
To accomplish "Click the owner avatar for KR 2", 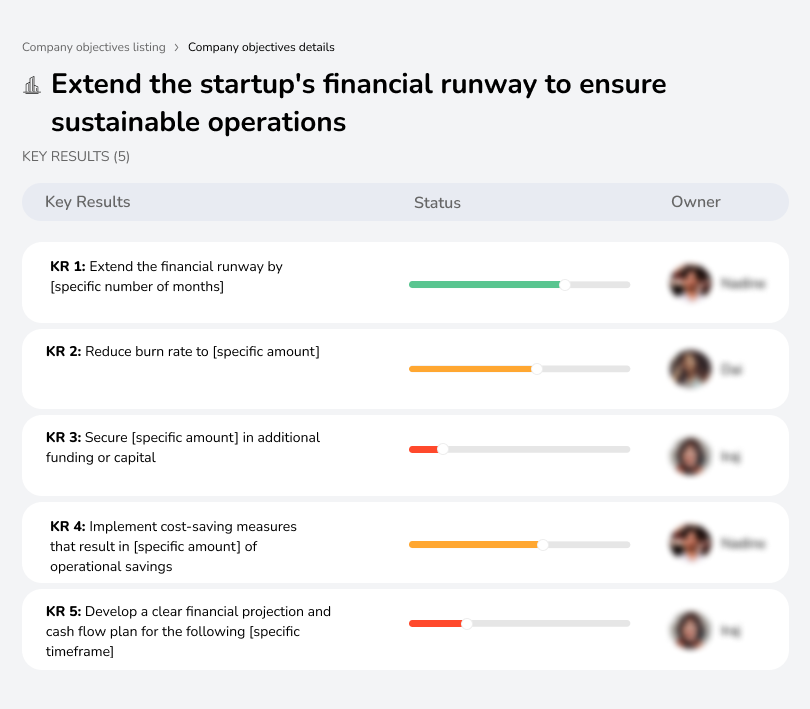I will pos(690,368).
